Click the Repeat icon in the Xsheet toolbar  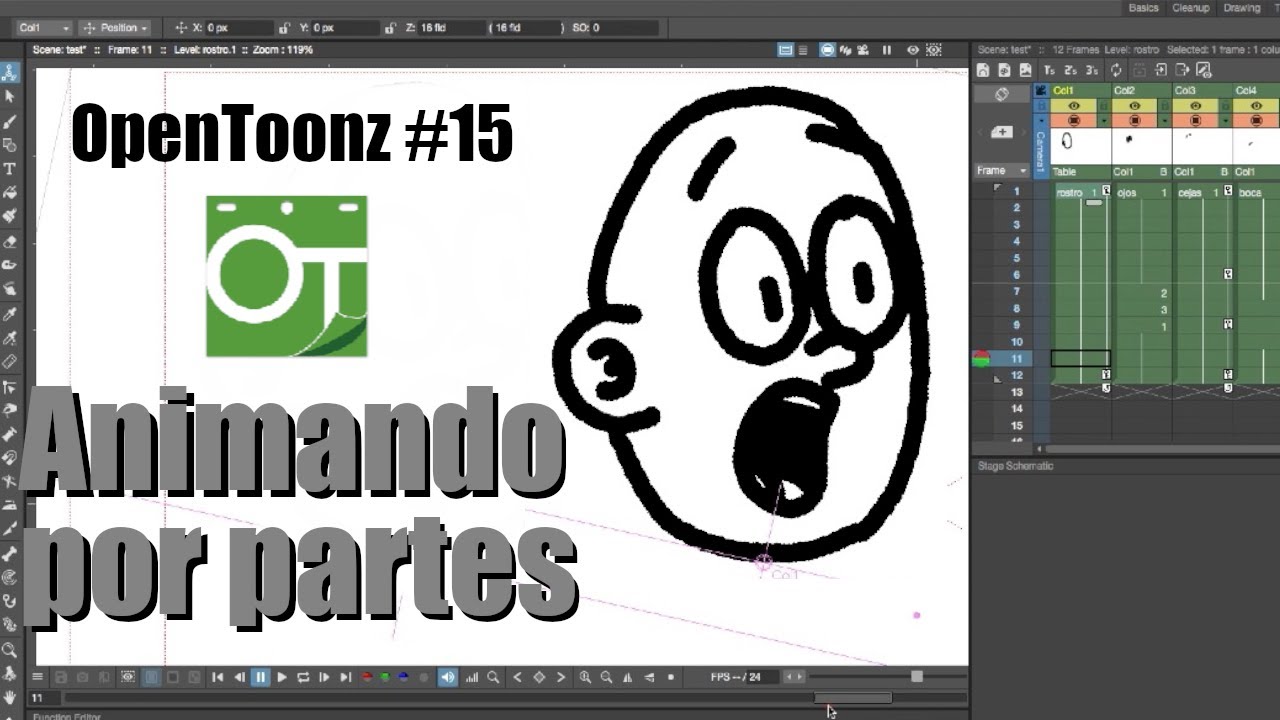point(1116,70)
